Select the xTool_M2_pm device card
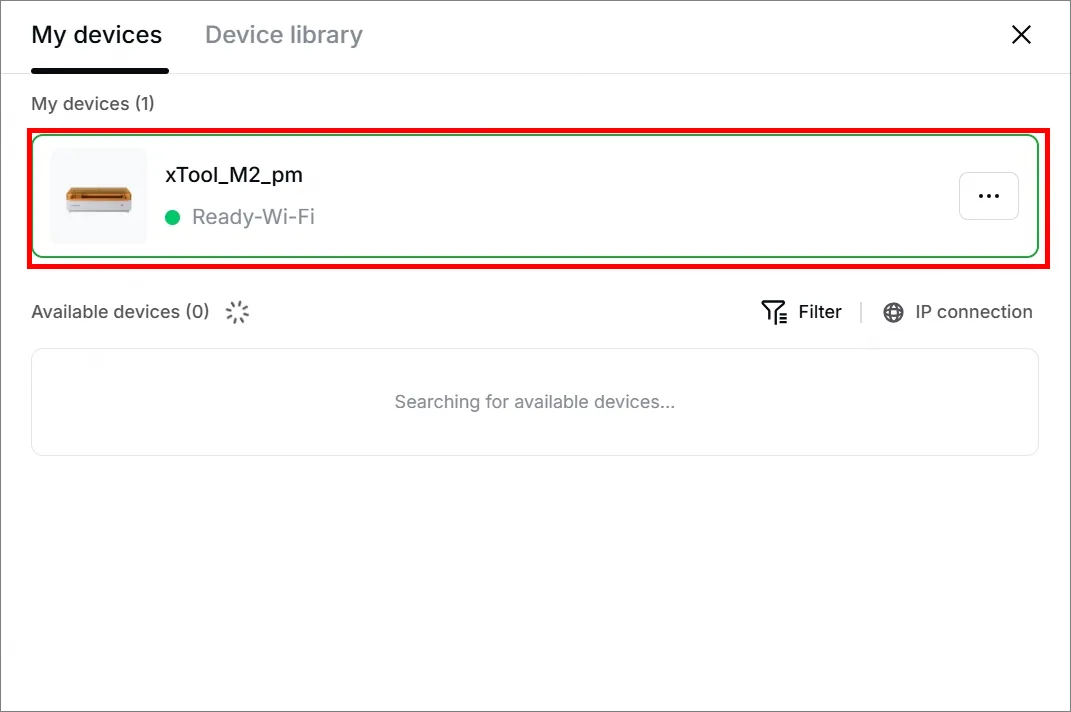This screenshot has height=712, width=1071. (535, 196)
